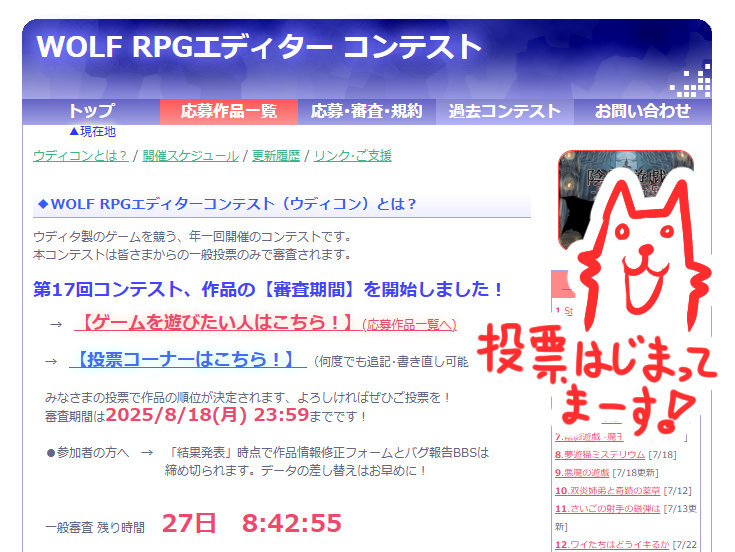735x552 pixels.
Task: Go to the 過去コンテスト tab
Action: 504,112
